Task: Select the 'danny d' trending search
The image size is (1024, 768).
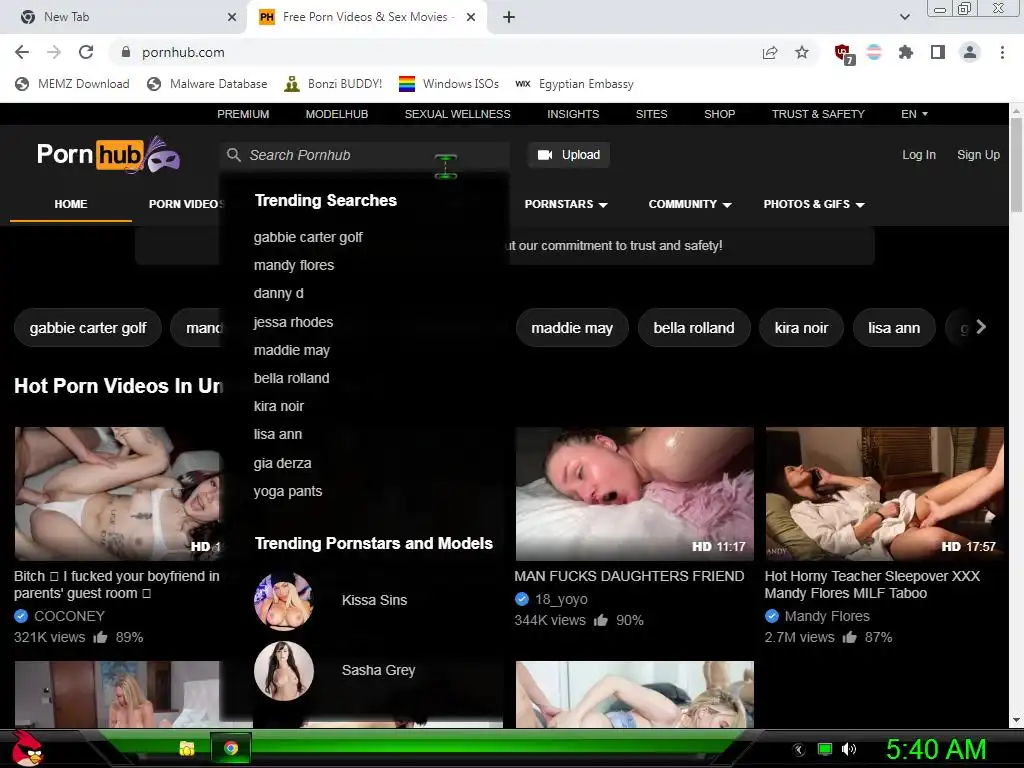Action: coord(279,293)
